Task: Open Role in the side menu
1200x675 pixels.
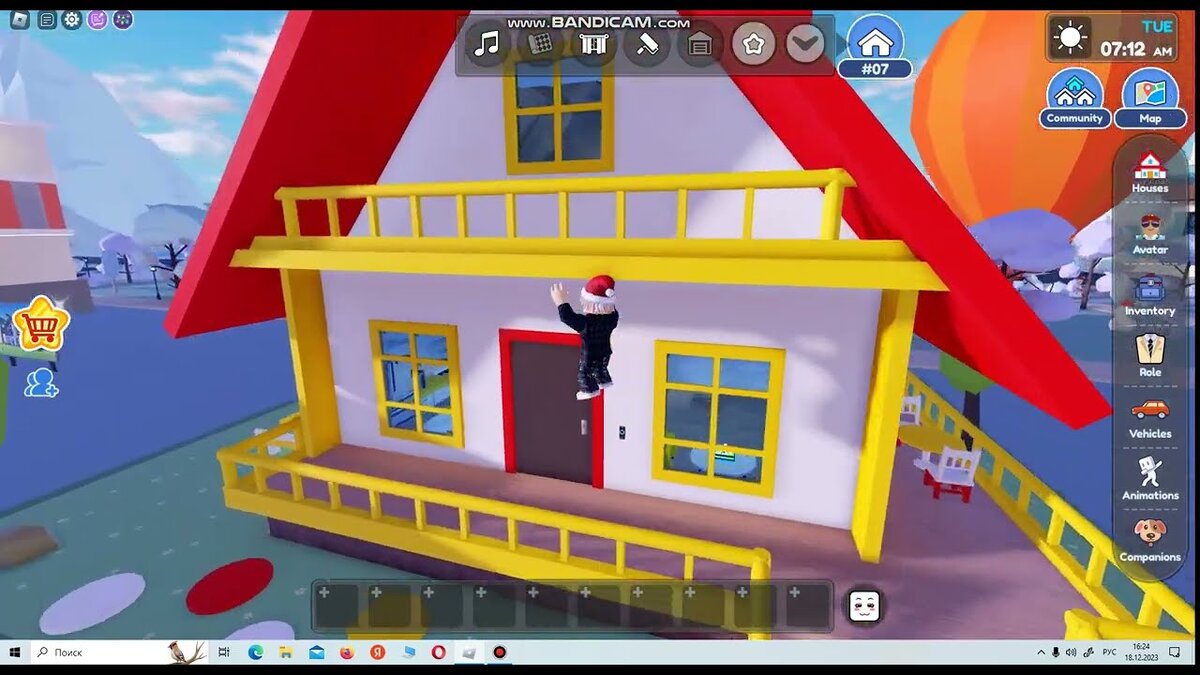Action: point(1150,357)
